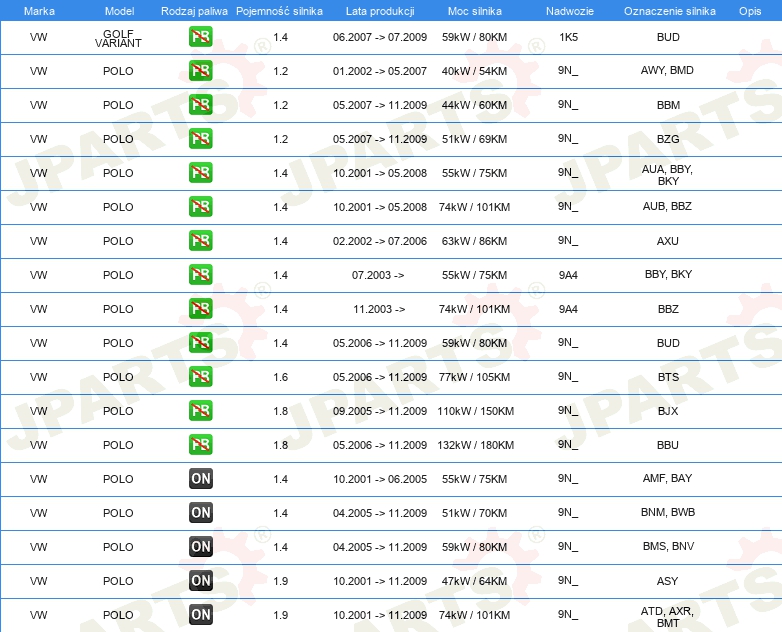Click the diesel ON icon for BNM, BWB
The width and height of the screenshot is (782, 632).
point(200,512)
